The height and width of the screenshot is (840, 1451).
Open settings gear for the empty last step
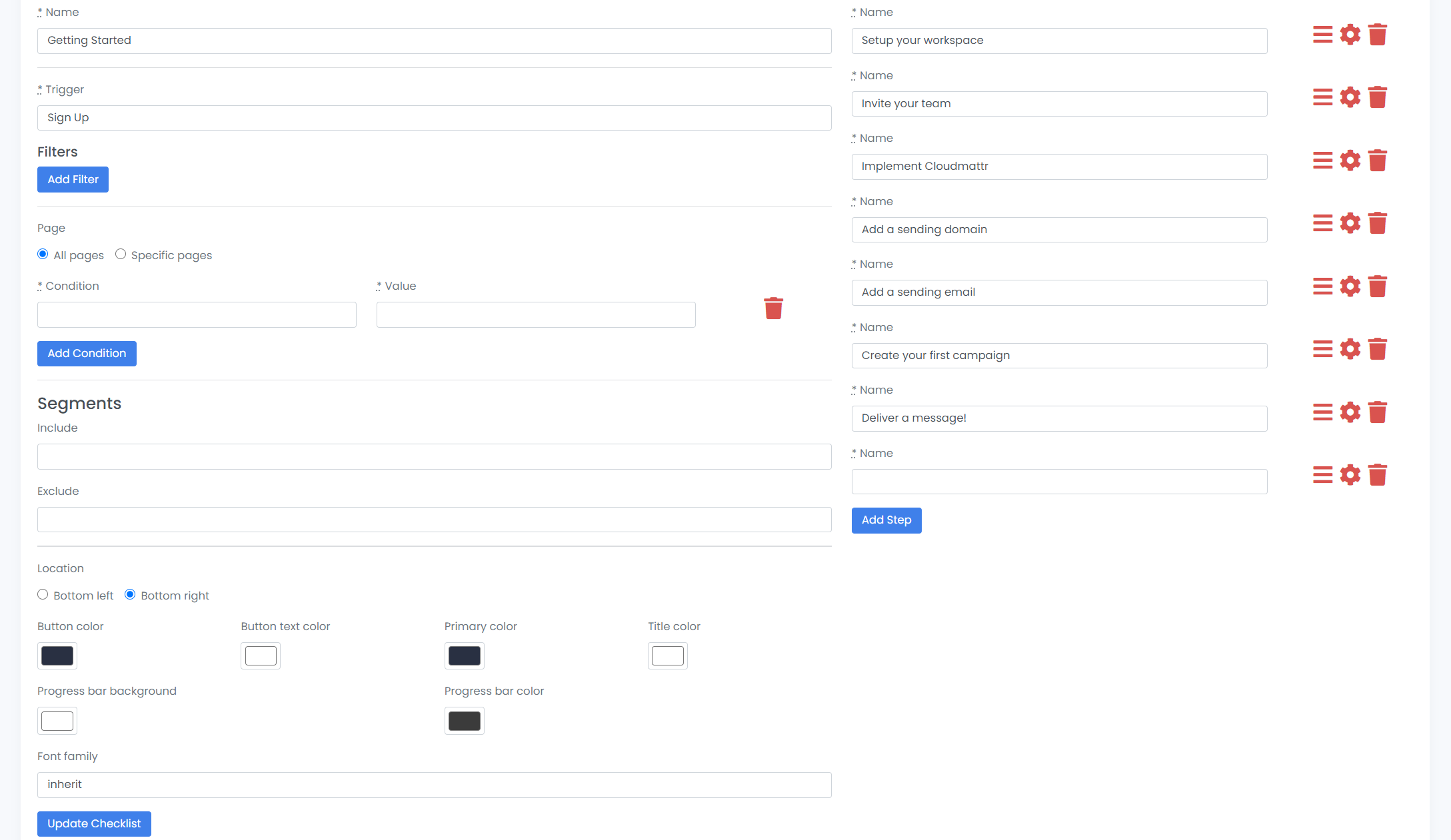pos(1350,475)
